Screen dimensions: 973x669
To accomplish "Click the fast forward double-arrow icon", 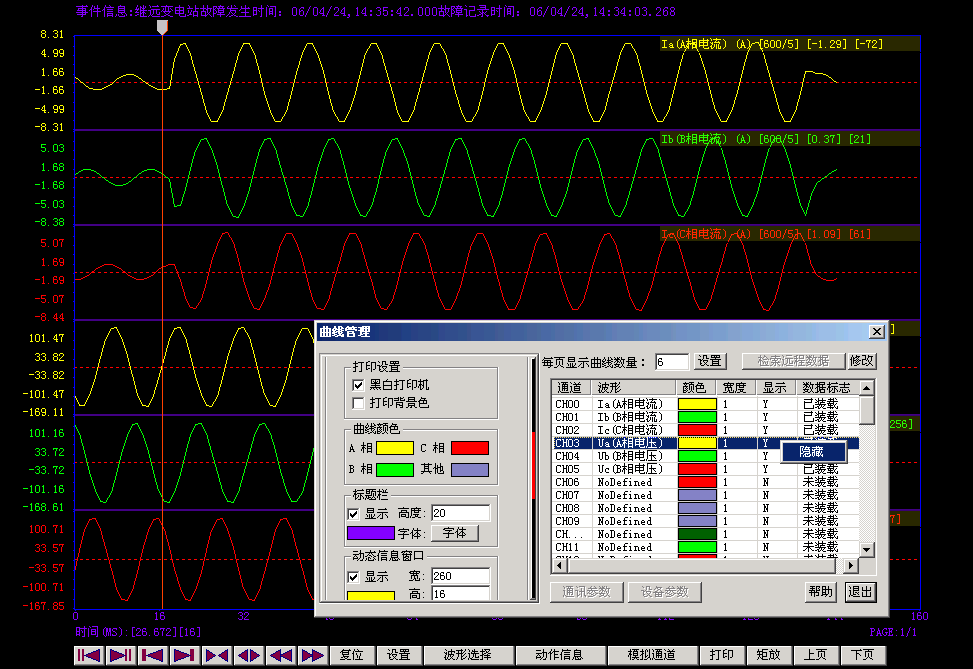I will coord(313,655).
